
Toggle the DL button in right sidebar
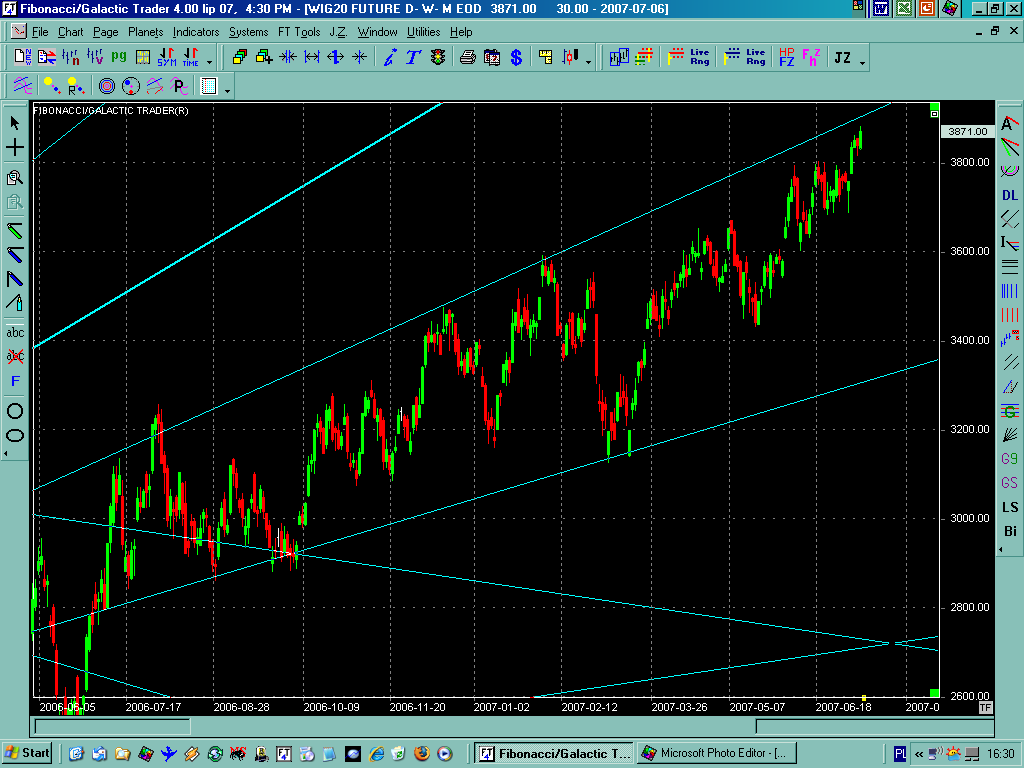point(1010,195)
